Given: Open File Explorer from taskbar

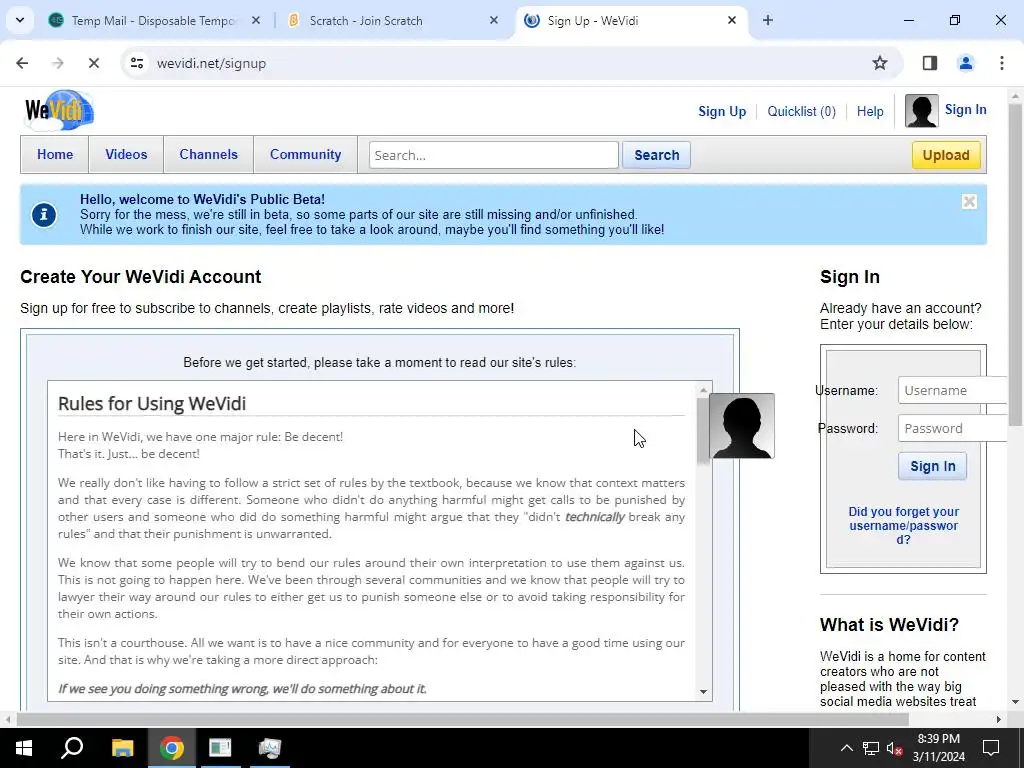Looking at the screenshot, I should click(122, 748).
